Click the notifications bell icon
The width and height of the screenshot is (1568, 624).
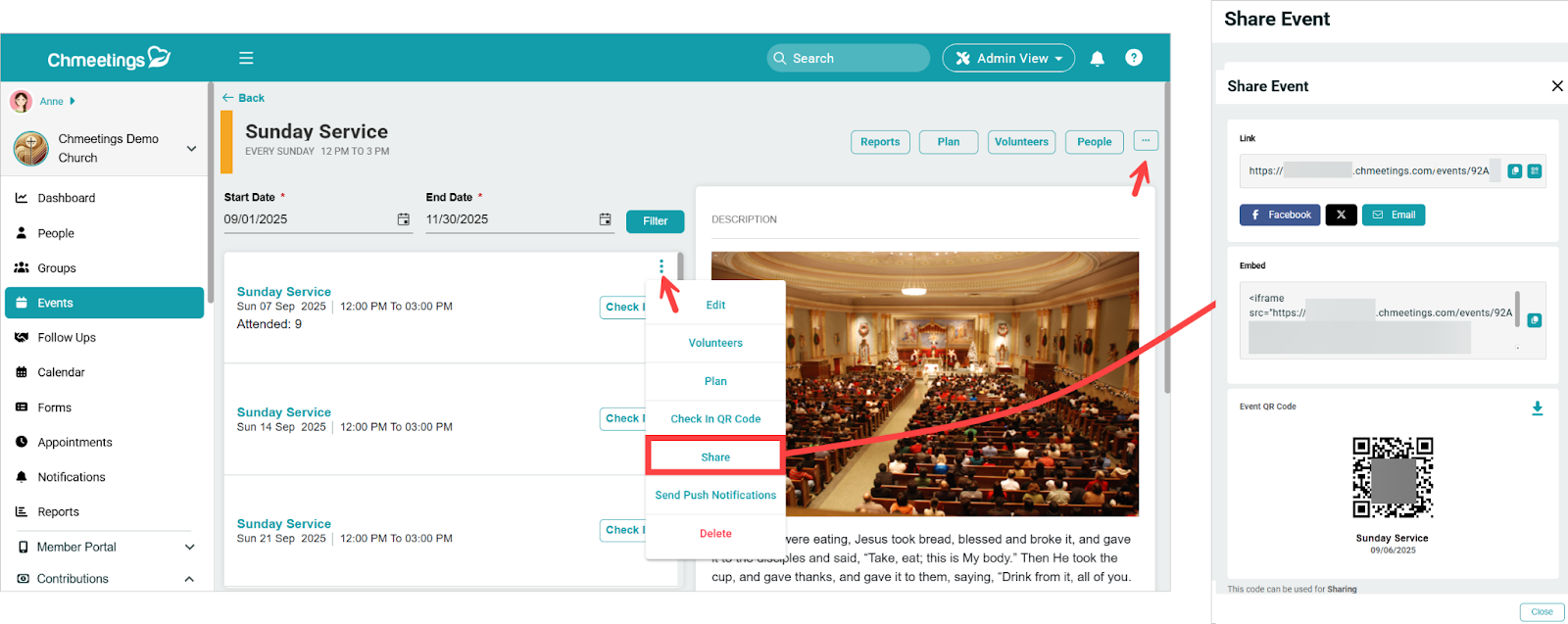tap(1098, 59)
